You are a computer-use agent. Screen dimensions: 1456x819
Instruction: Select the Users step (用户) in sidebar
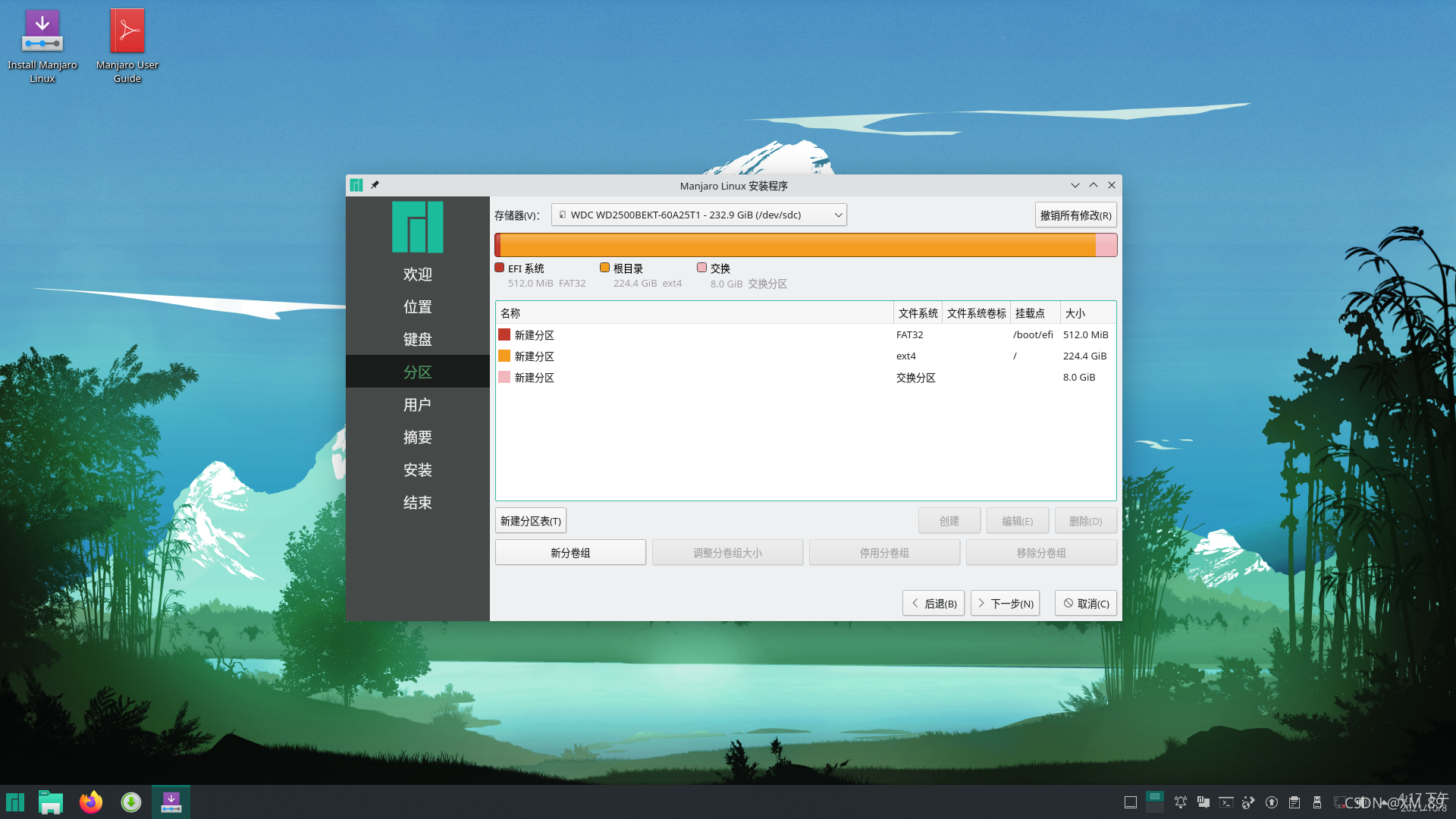click(x=418, y=405)
